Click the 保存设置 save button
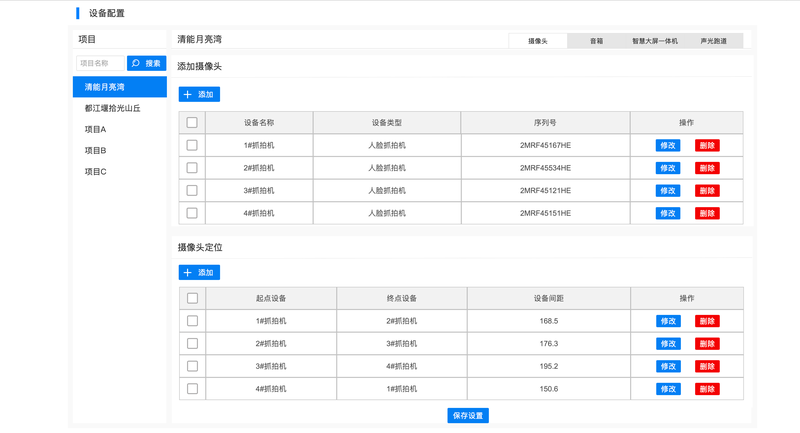The image size is (800, 433). pos(468,416)
